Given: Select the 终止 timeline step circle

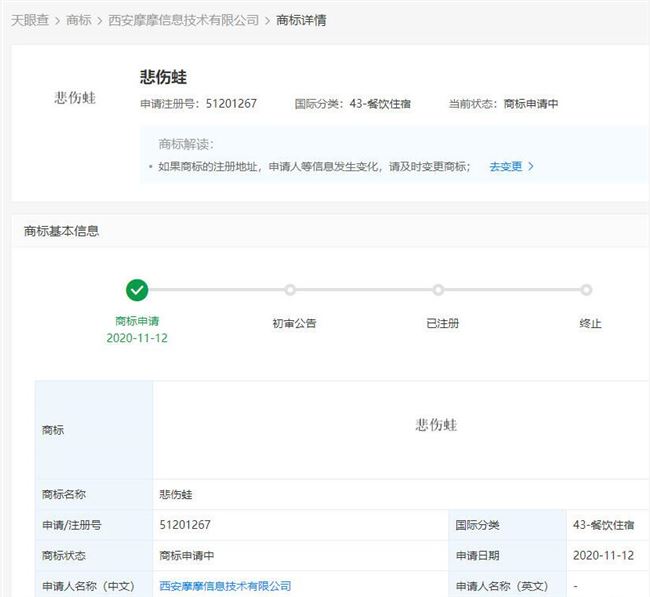Looking at the screenshot, I should 586,290.
